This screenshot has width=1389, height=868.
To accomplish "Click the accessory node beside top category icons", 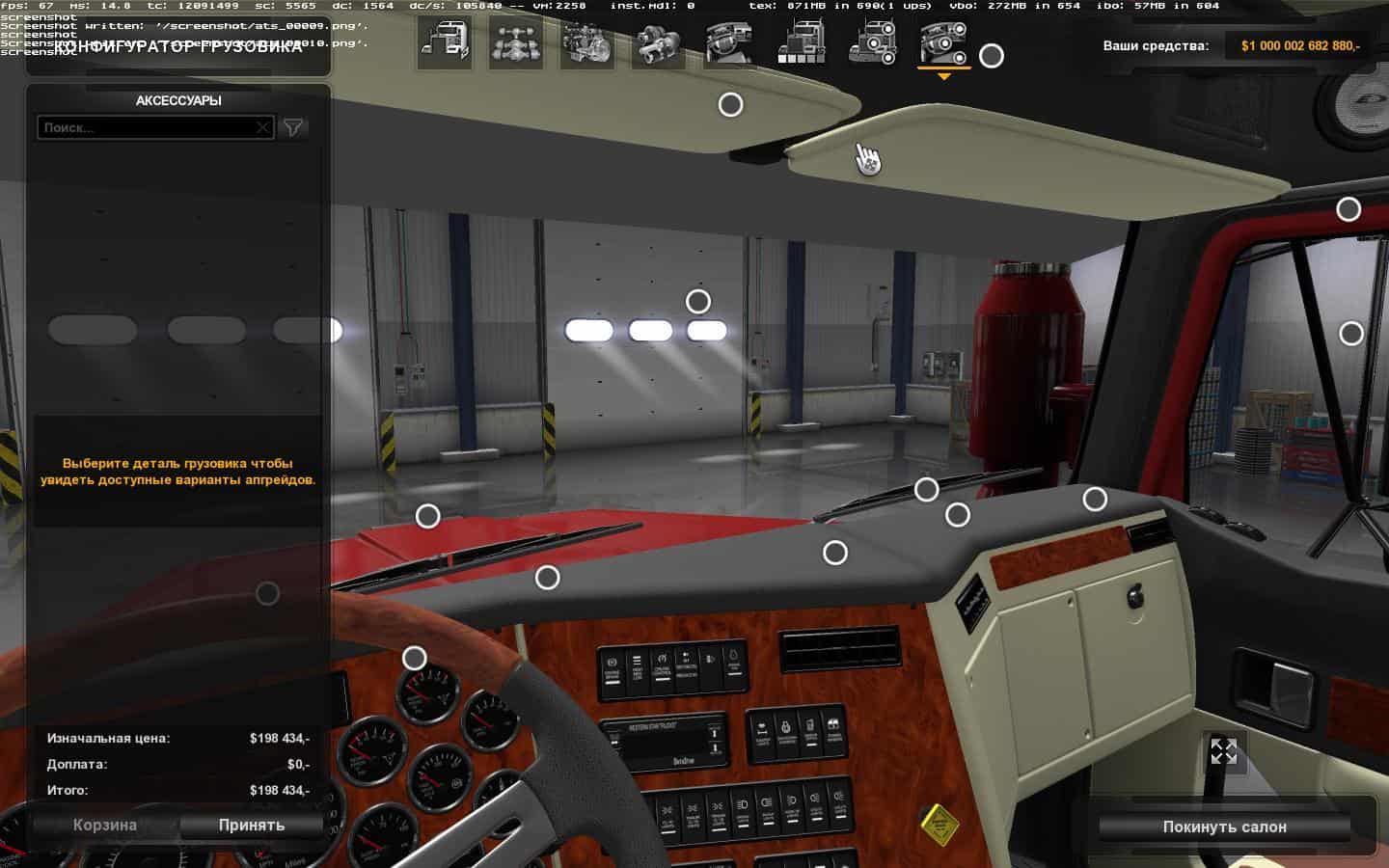I will click(x=991, y=56).
